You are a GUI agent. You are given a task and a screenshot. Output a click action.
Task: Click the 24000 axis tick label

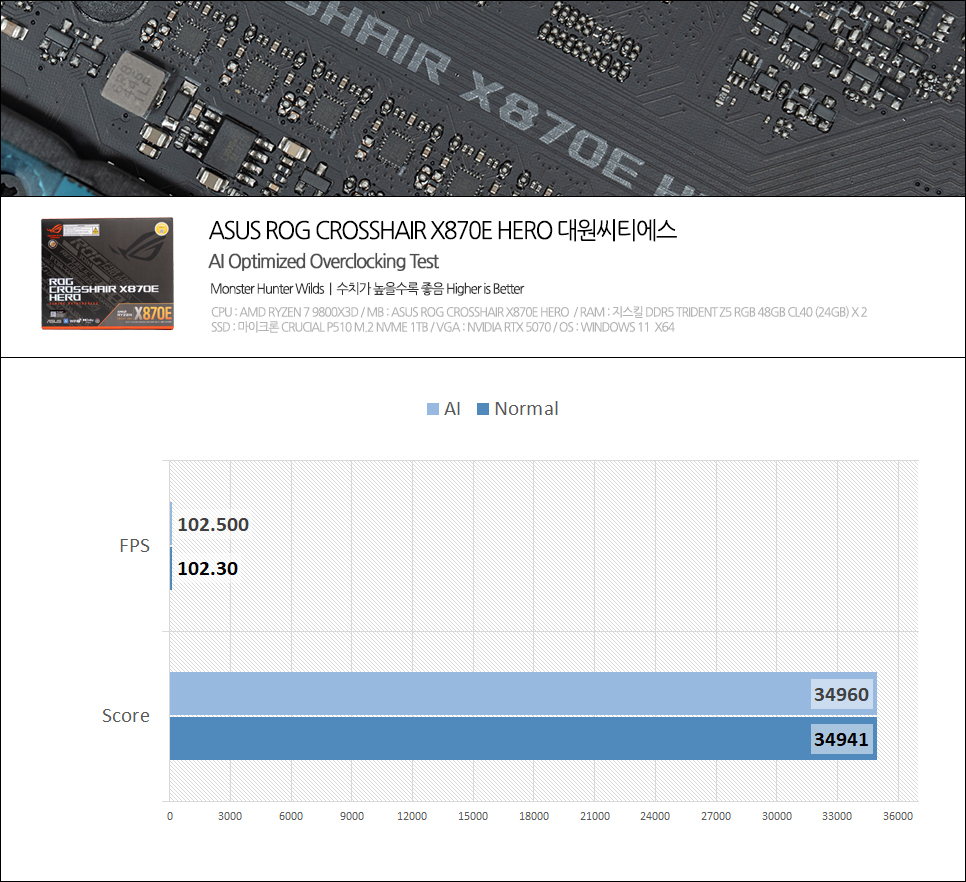(655, 816)
